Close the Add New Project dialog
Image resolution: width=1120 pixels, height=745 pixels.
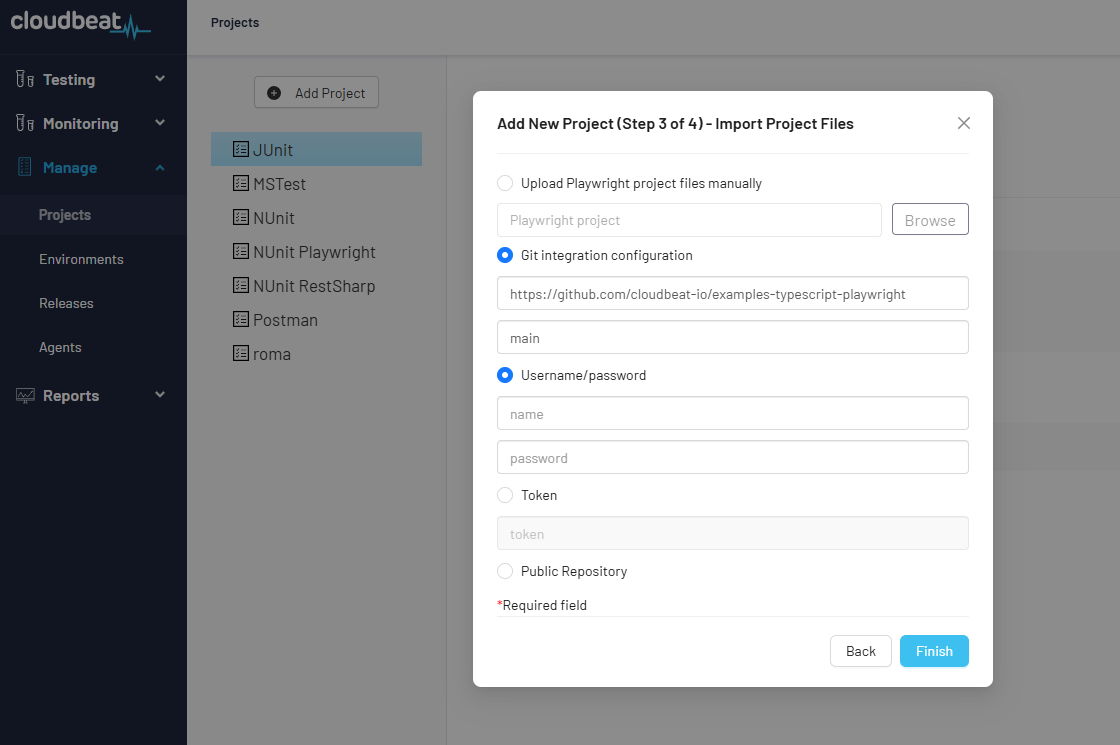click(x=964, y=123)
